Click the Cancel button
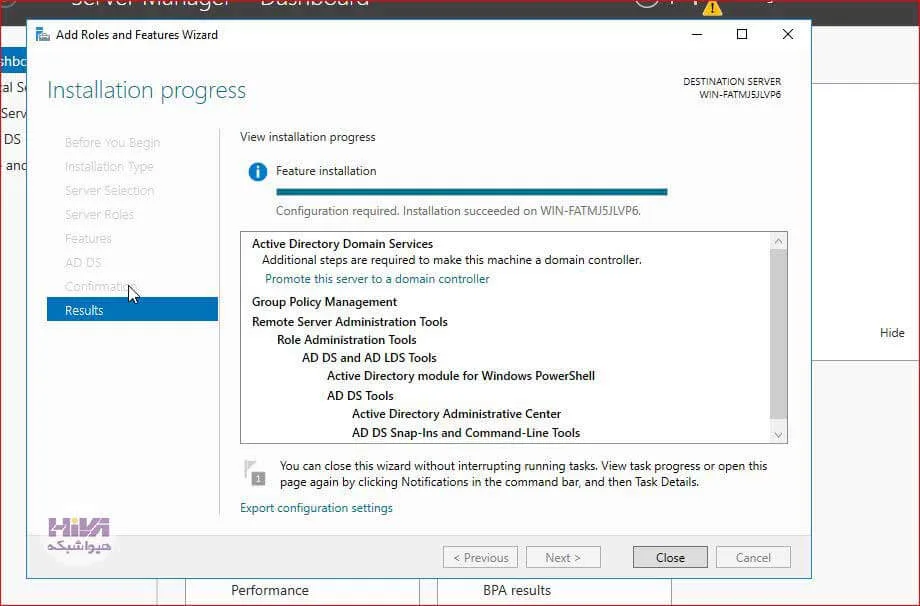Screen dimensions: 920x606 pos(753,557)
